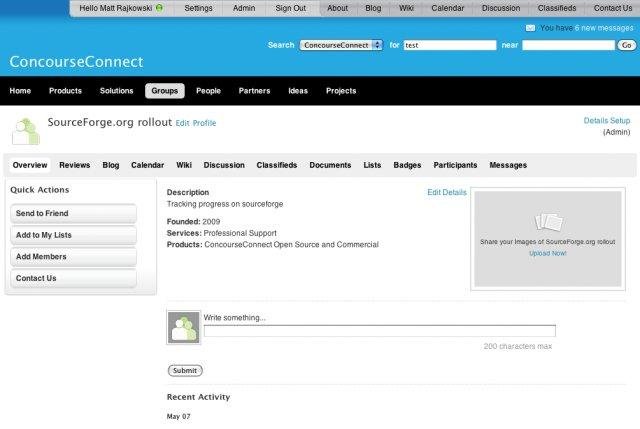
Task: Open Ideas in the black navigation
Action: click(298, 91)
